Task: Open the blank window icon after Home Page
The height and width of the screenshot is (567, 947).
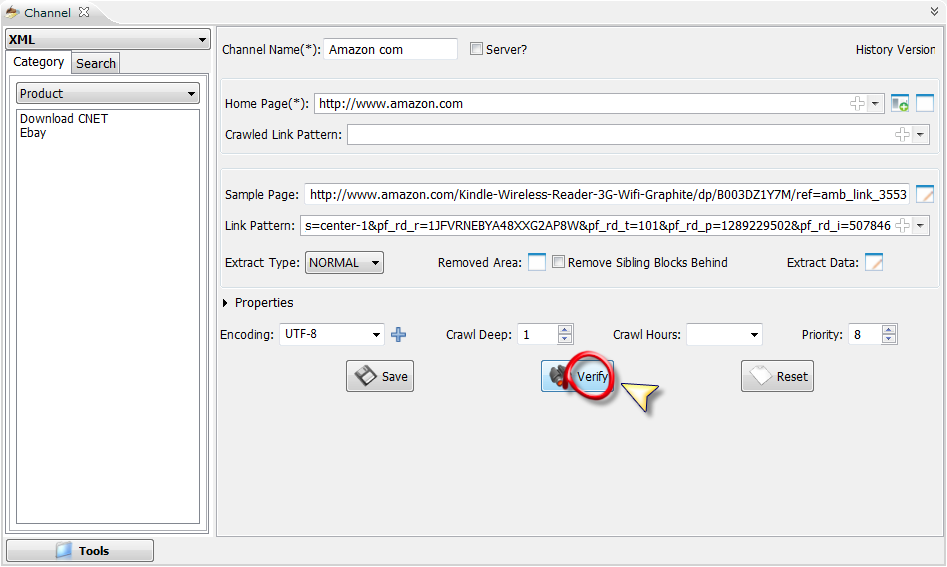Action: tap(925, 103)
